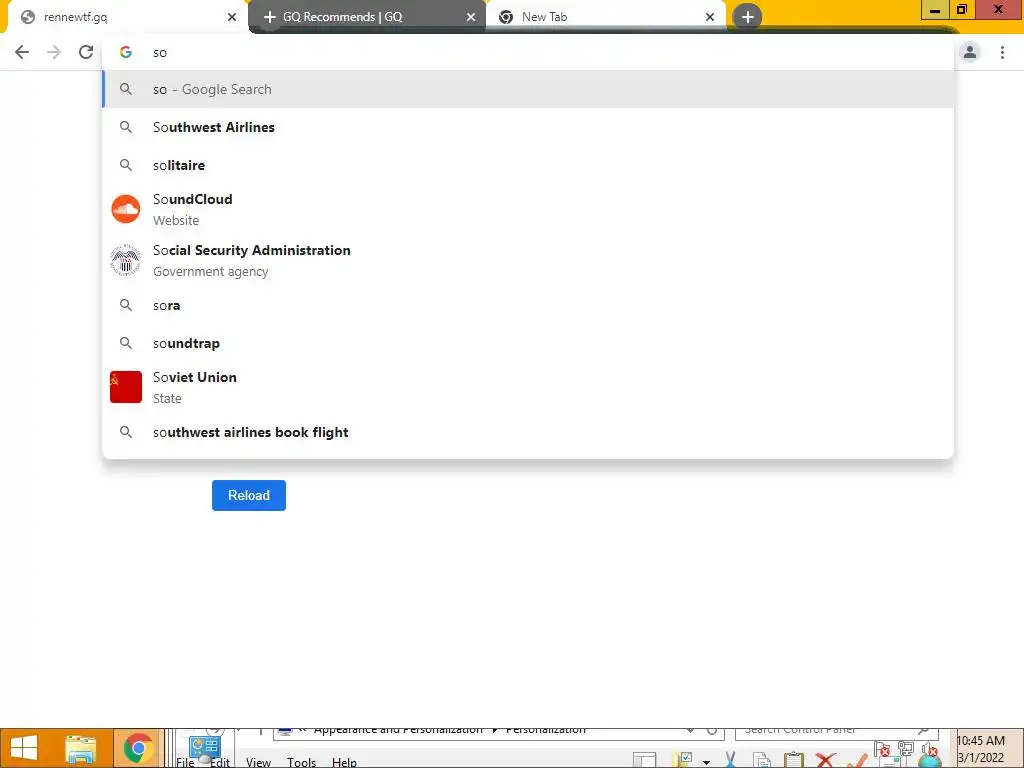Open the Tools menu in Control Panel window

pos(301,762)
